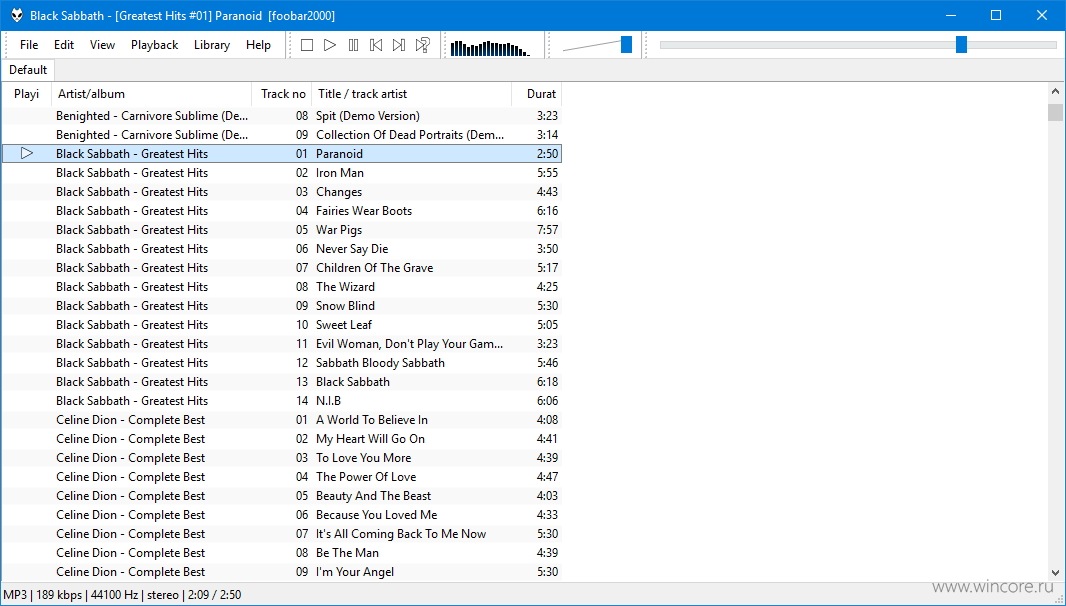The width and height of the screenshot is (1066, 606).
Task: Select the track 'Fairies Wear Boots'
Action: coord(281,211)
